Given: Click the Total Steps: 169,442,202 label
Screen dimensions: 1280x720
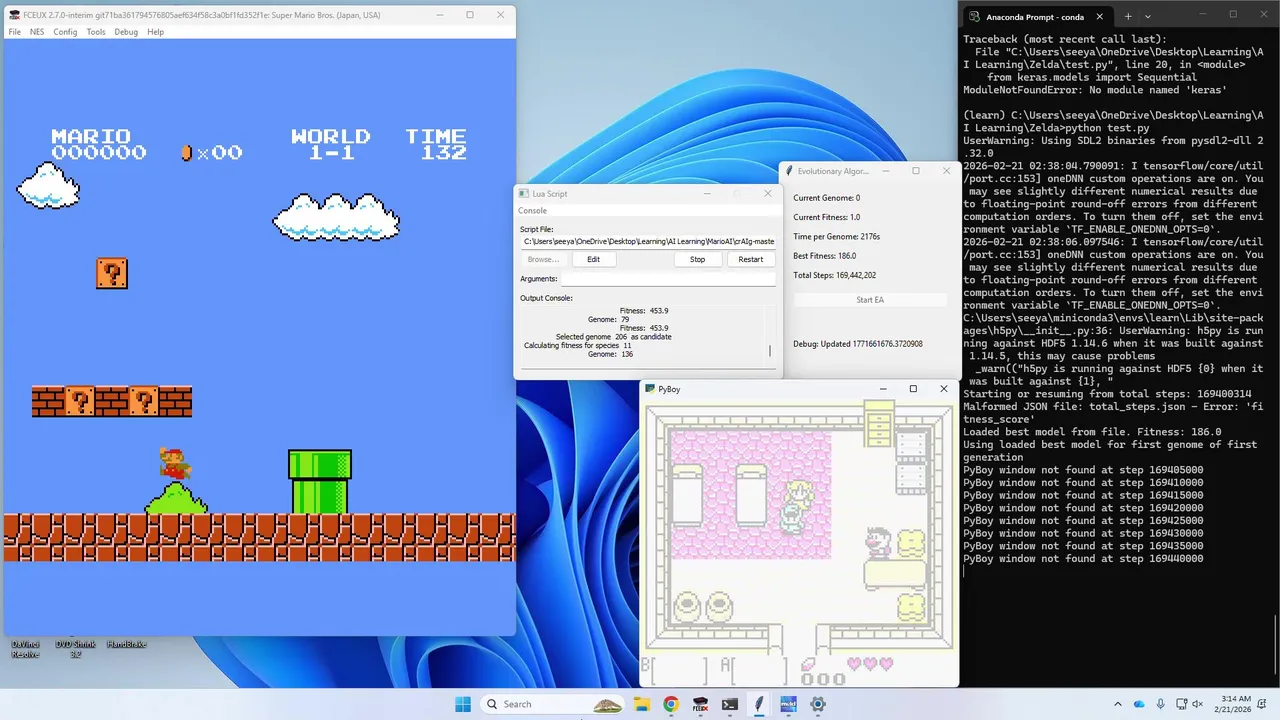Looking at the screenshot, I should click(834, 275).
